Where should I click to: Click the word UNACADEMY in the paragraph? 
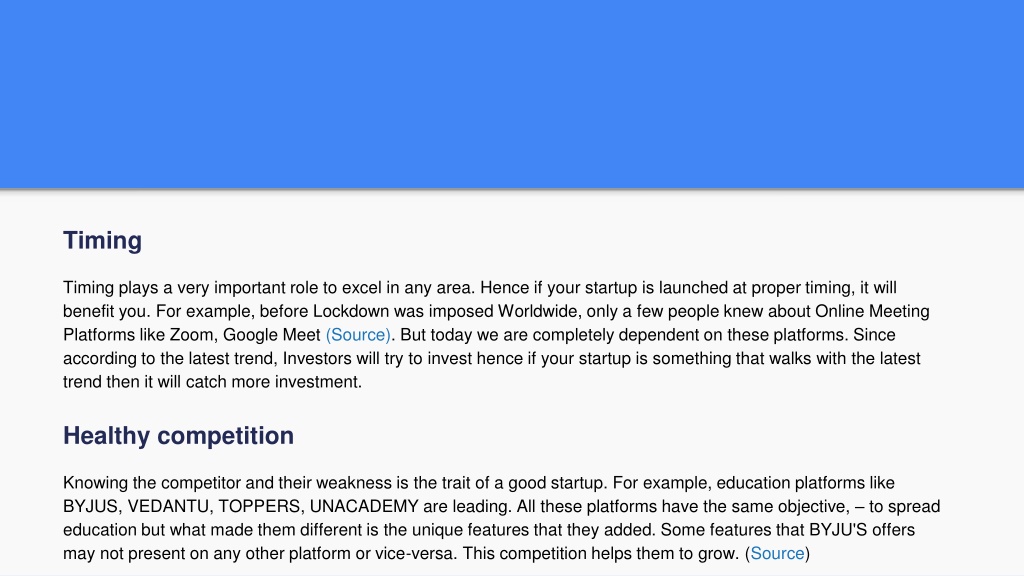pyautogui.click(x=364, y=507)
